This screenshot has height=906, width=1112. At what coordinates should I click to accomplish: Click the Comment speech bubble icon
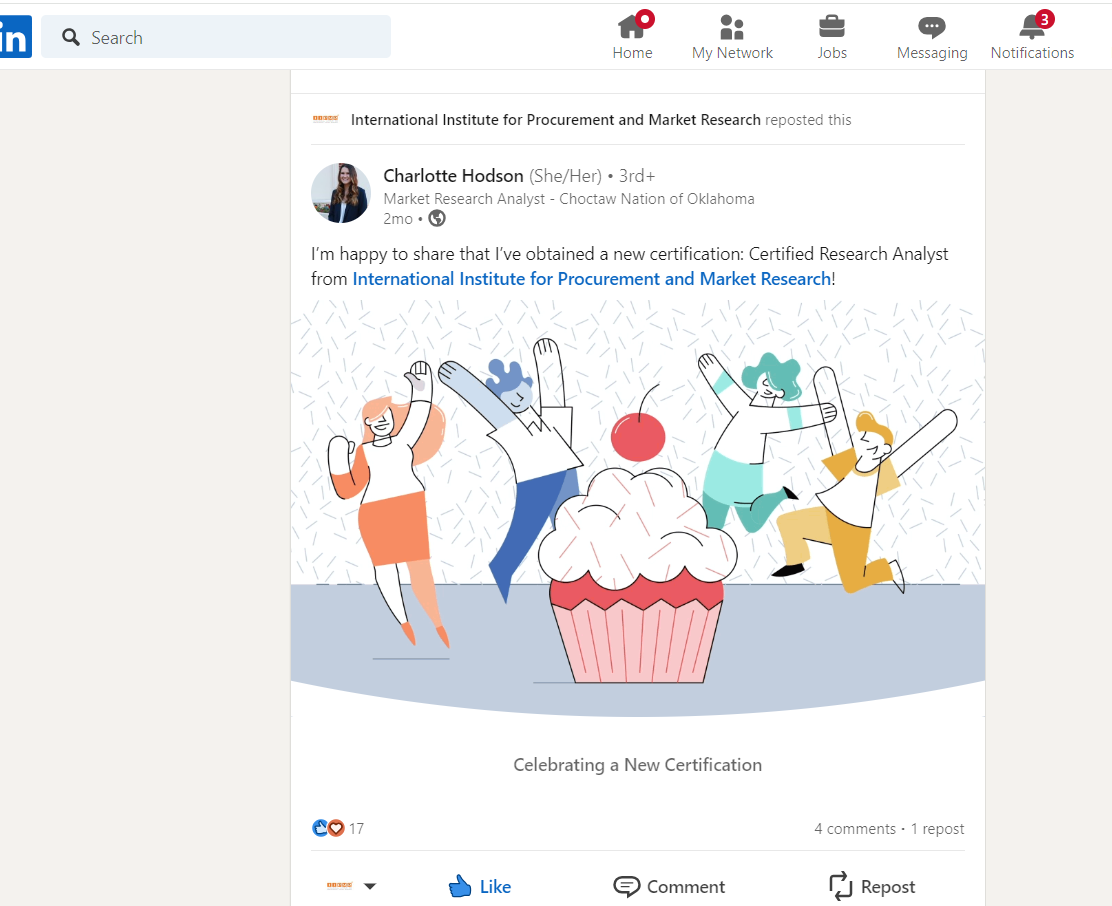pyautogui.click(x=626, y=887)
